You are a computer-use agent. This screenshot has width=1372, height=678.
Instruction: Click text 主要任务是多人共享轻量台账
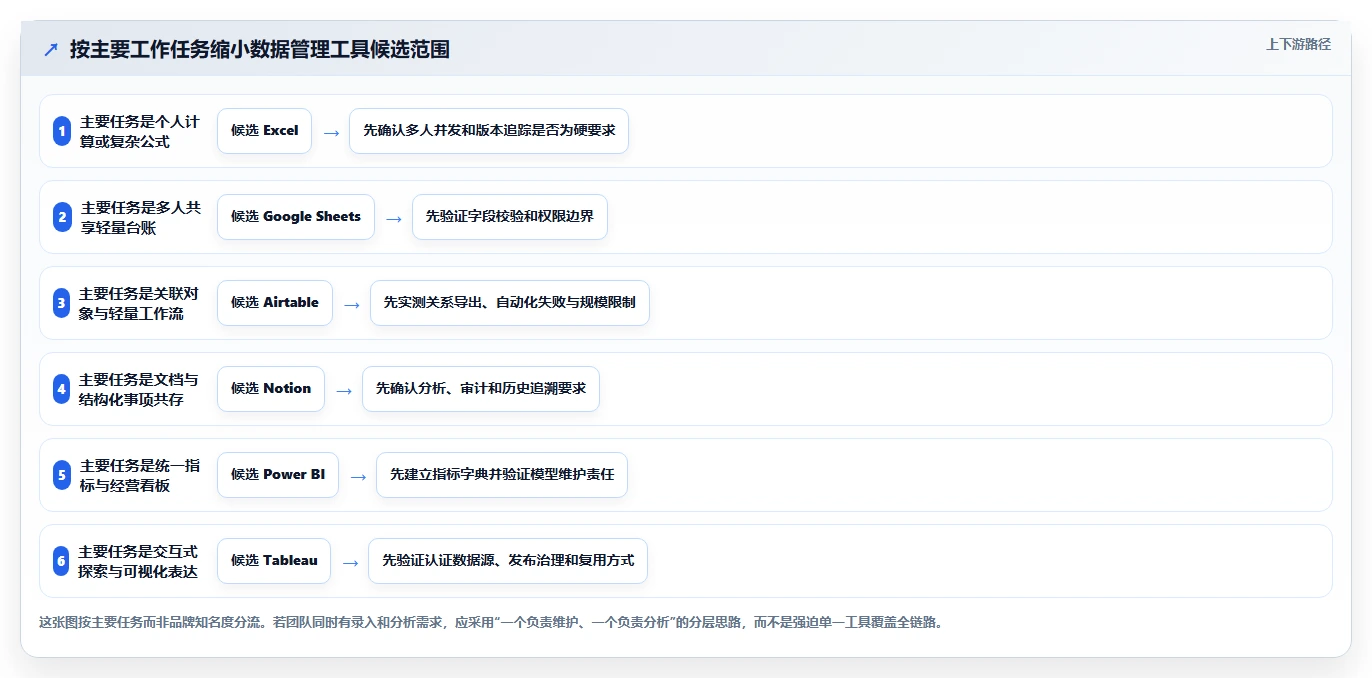140,217
